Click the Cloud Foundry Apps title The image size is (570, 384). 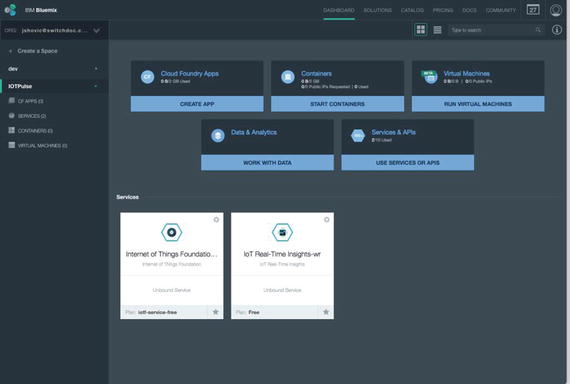pos(190,73)
